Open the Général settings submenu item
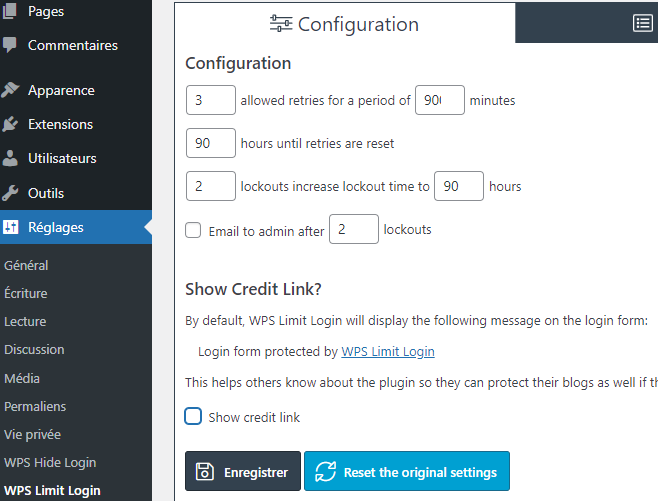Image resolution: width=658 pixels, height=501 pixels. click(26, 265)
